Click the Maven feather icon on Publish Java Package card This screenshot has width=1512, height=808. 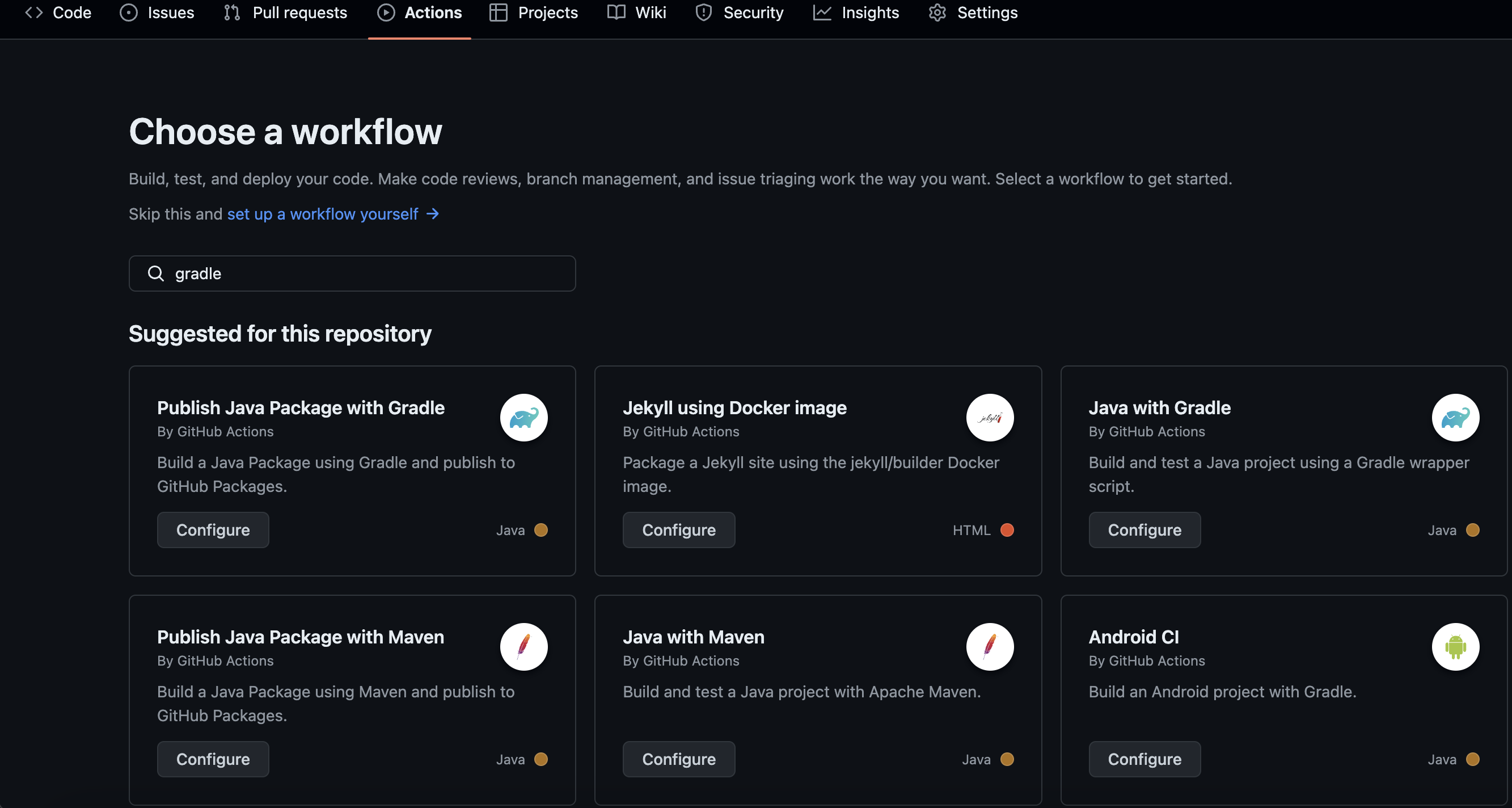click(x=523, y=646)
